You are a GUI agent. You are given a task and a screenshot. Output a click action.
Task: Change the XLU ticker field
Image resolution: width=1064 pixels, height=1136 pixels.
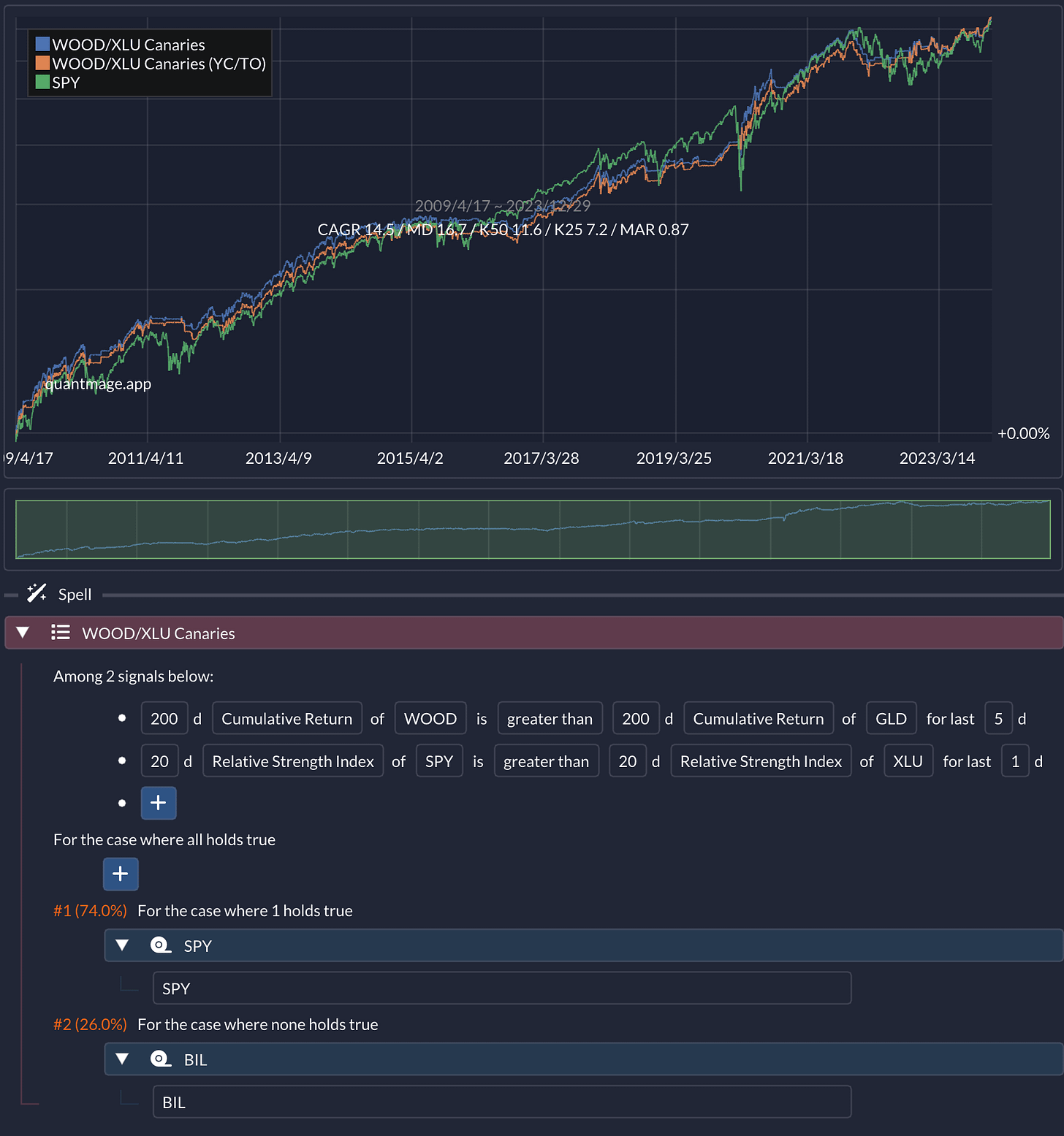(x=908, y=761)
